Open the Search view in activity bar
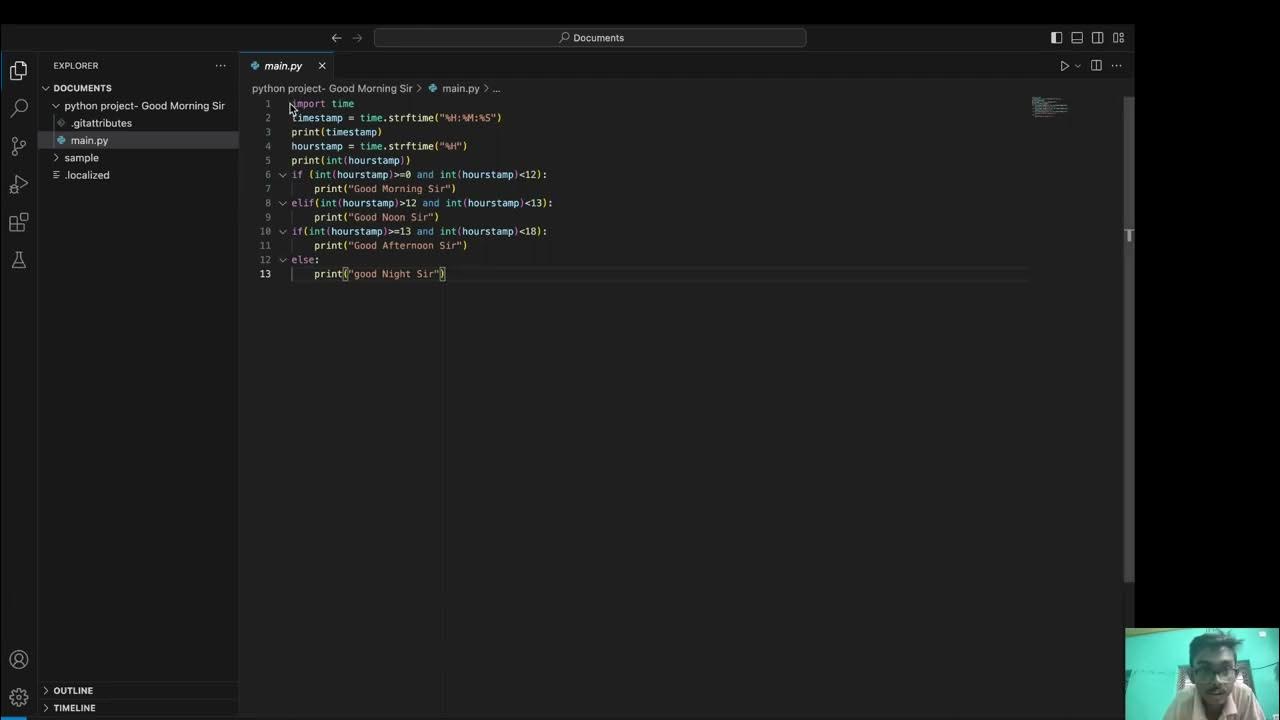Viewport: 1280px width, 720px height. coord(18,108)
